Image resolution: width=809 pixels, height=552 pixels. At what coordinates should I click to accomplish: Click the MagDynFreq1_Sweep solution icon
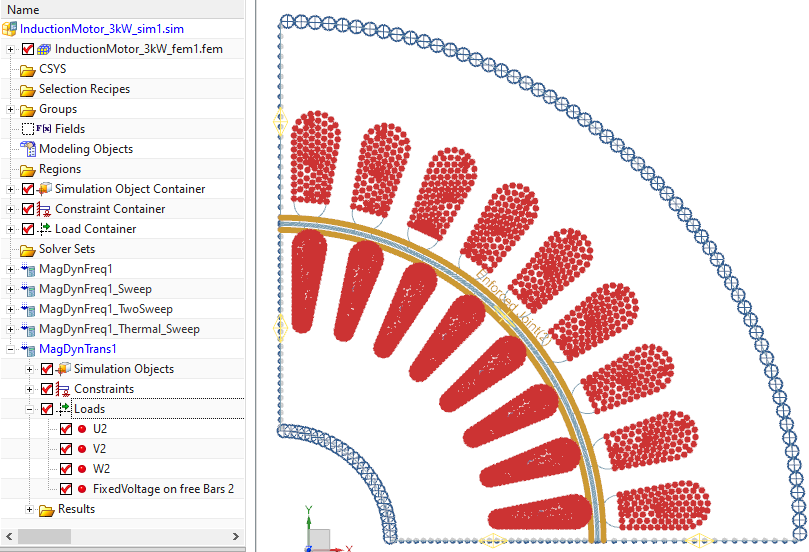point(27,289)
